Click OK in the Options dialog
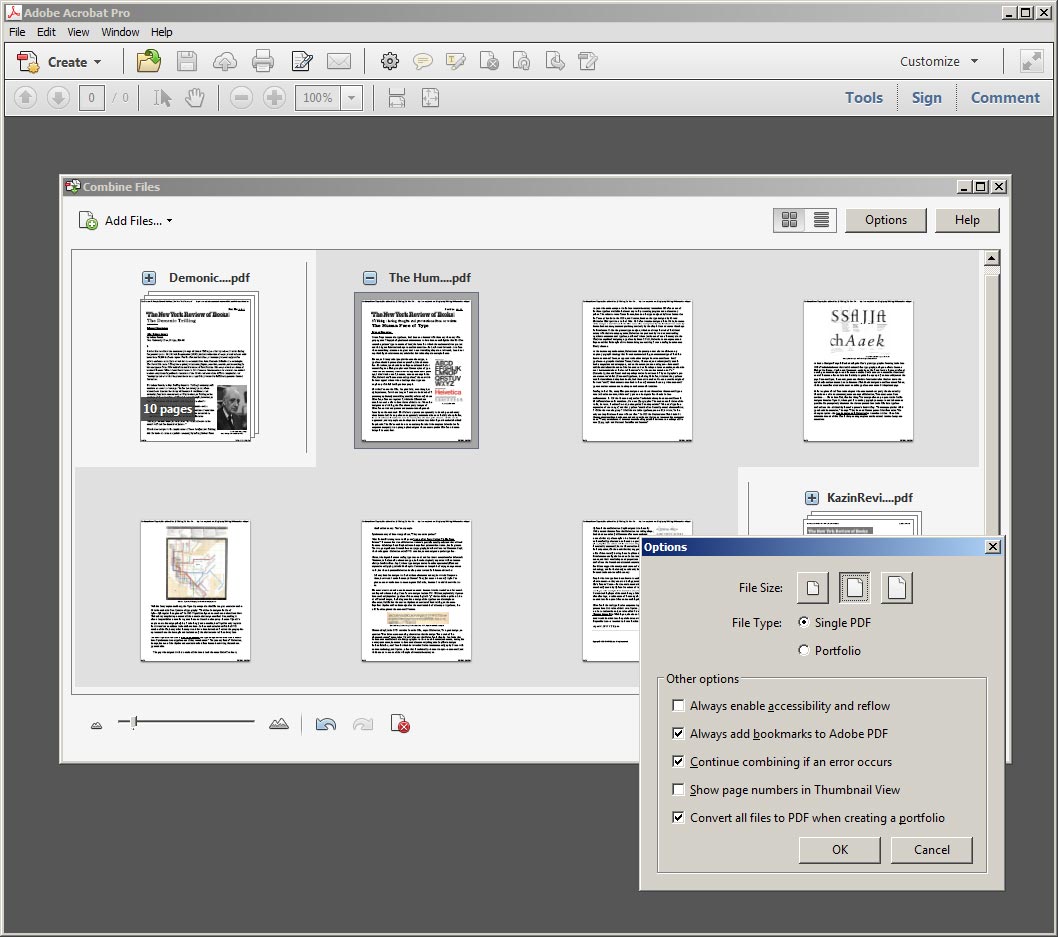 (x=839, y=850)
